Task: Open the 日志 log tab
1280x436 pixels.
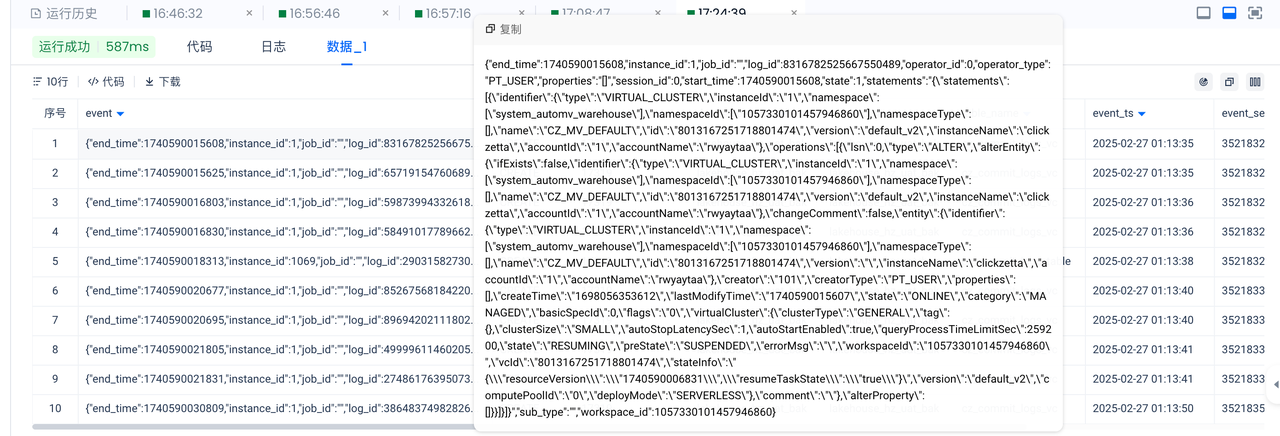Action: tap(273, 47)
